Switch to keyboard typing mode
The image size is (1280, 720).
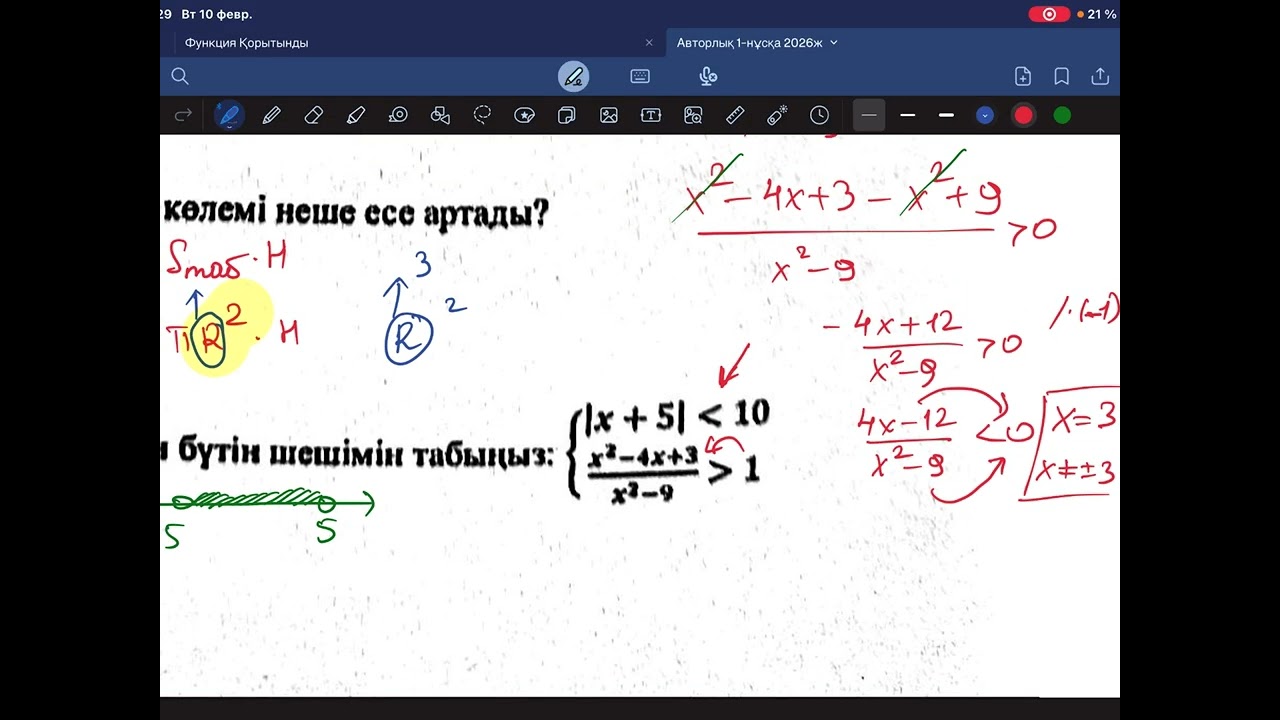click(640, 76)
